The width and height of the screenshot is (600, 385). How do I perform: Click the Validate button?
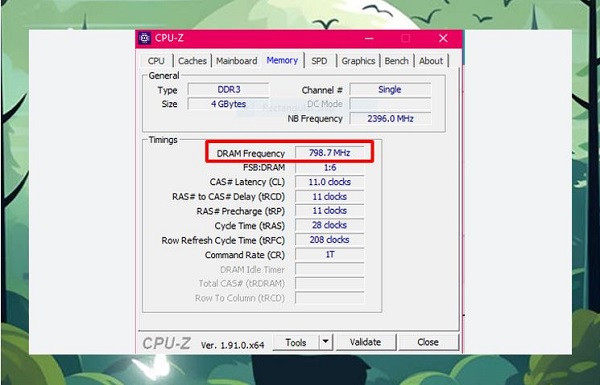[x=365, y=342]
